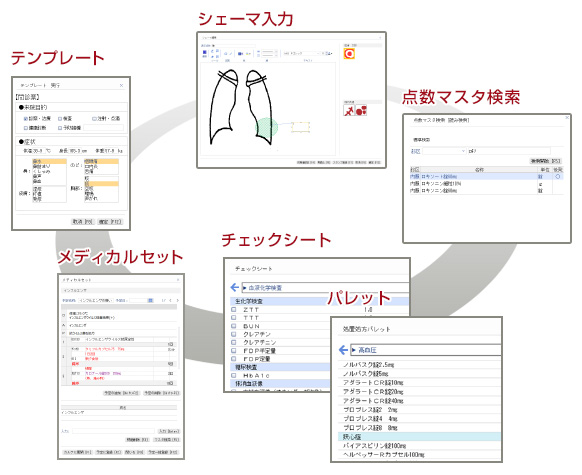This screenshot has width=582, height=475.
Task: Click the usage circle icon in master search results
Action: (x=558, y=177)
